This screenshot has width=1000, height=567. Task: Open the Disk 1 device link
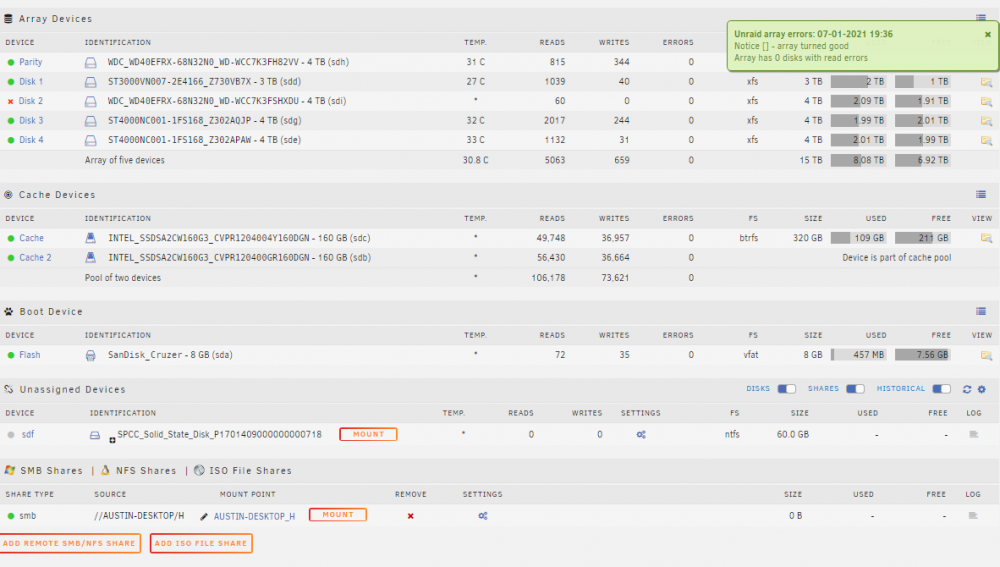(31, 82)
